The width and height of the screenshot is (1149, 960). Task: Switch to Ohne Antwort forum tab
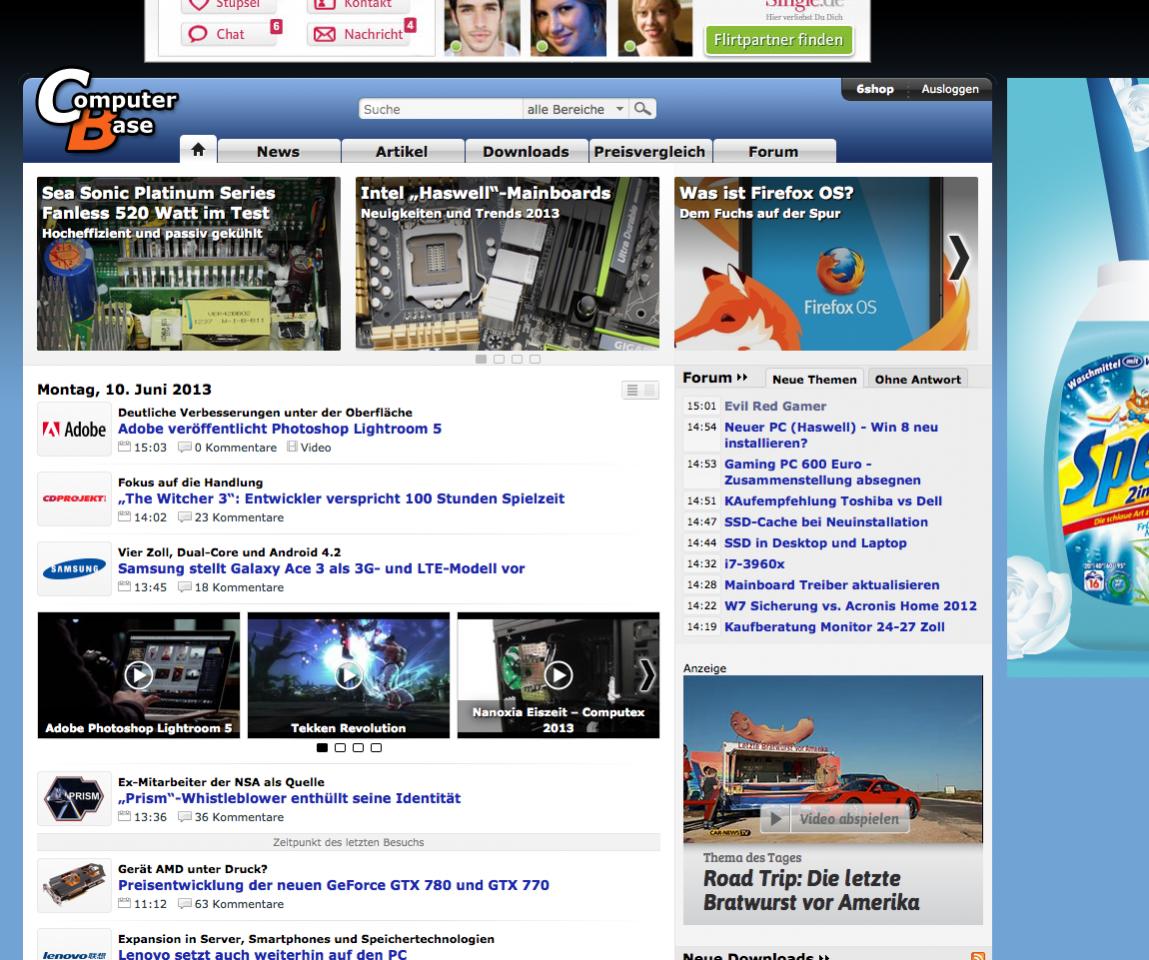click(x=917, y=379)
